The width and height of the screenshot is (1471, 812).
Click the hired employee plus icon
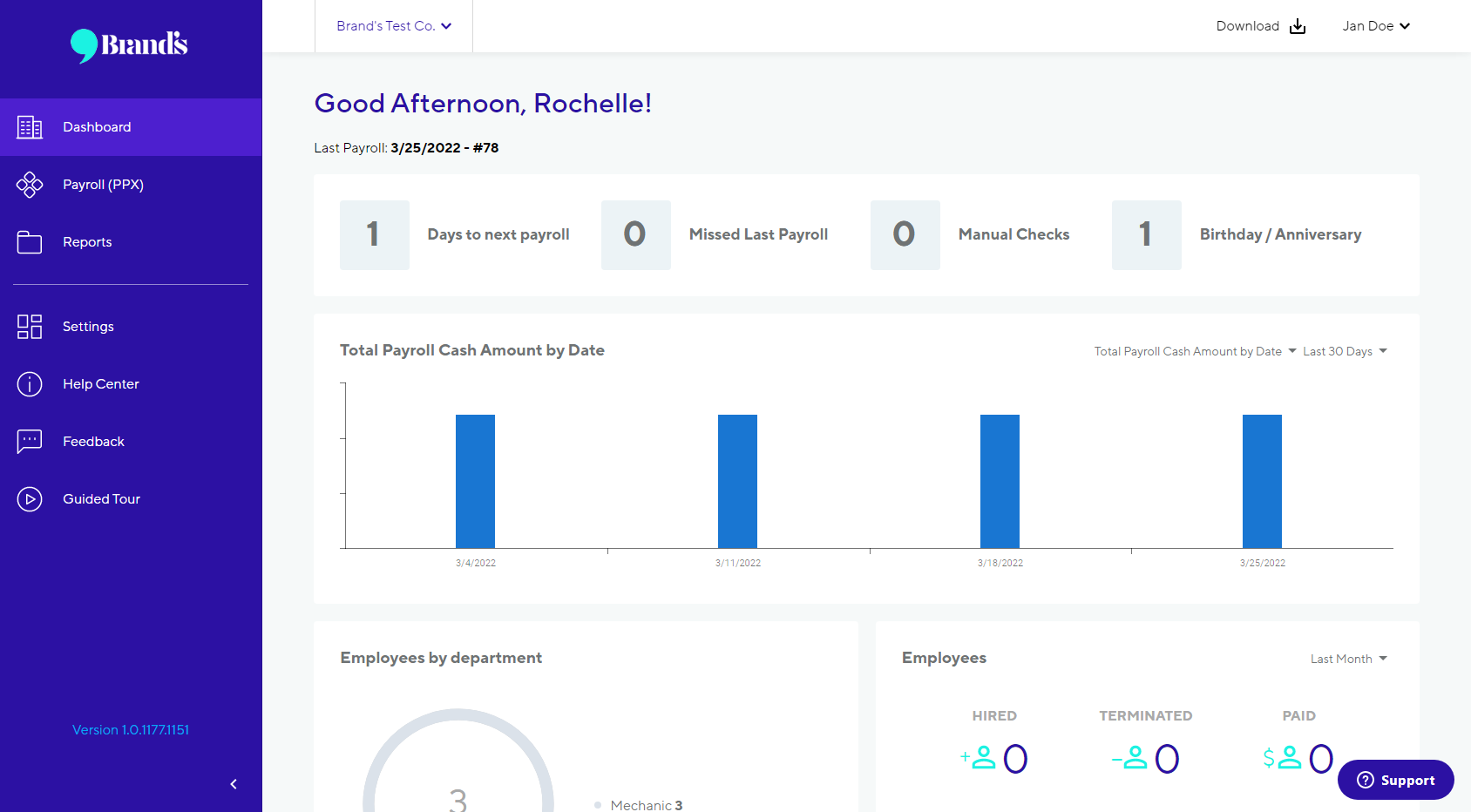click(978, 758)
